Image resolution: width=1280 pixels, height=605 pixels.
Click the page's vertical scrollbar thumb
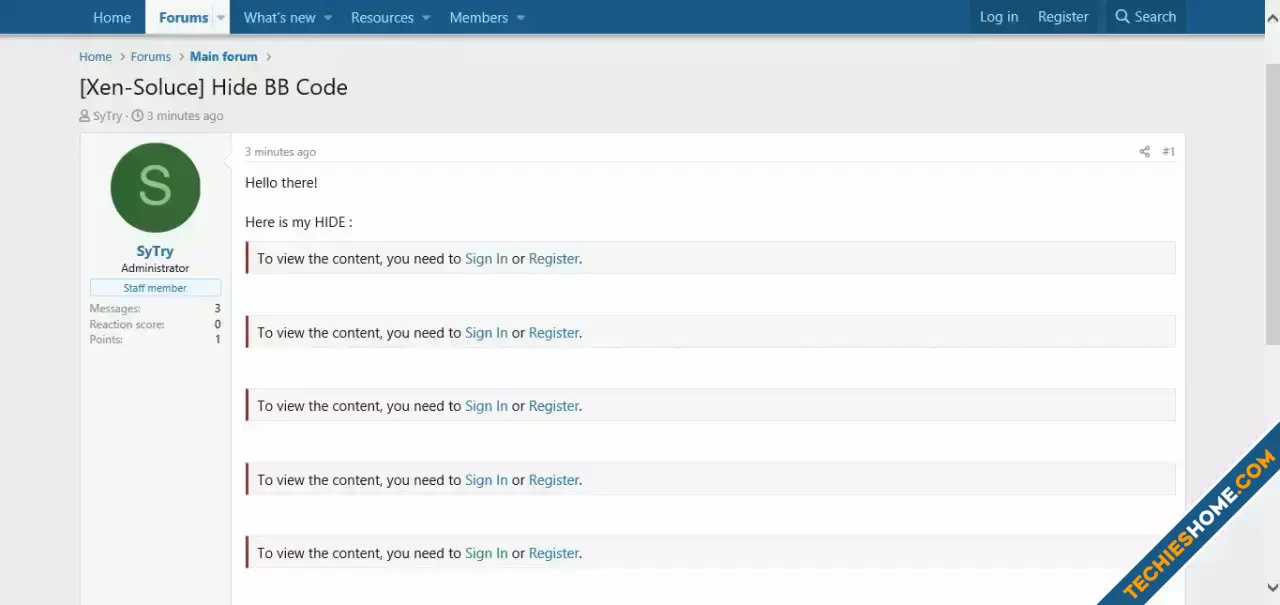[1272, 205]
